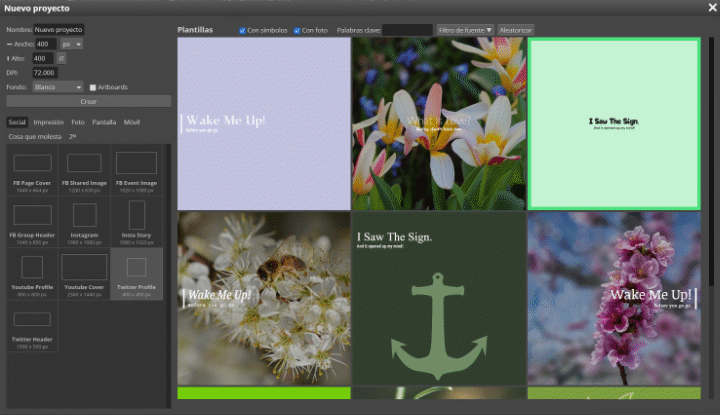Image resolution: width=720 pixels, height=415 pixels.
Task: Swap width and height values
Action: click(61, 58)
